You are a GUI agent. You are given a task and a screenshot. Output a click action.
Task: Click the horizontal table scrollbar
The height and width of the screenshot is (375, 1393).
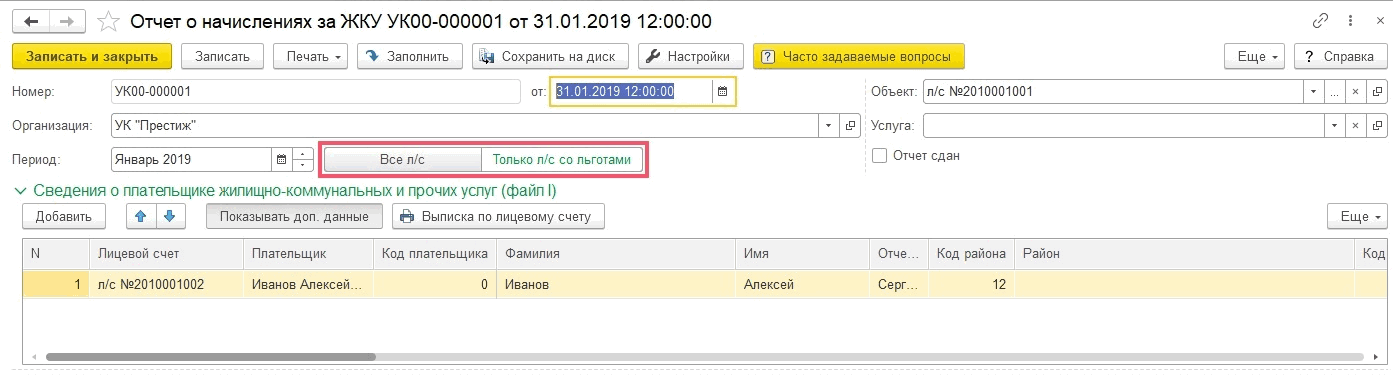click(x=211, y=356)
